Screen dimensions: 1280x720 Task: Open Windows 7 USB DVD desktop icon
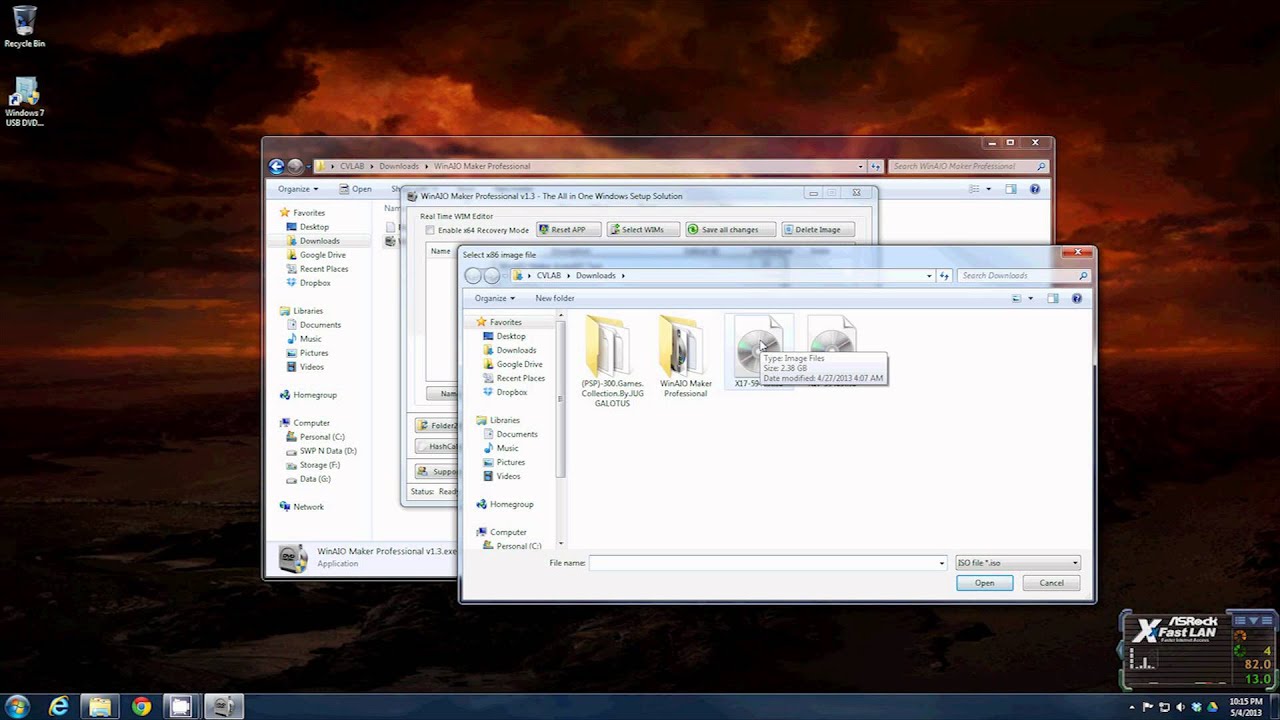coord(24,103)
